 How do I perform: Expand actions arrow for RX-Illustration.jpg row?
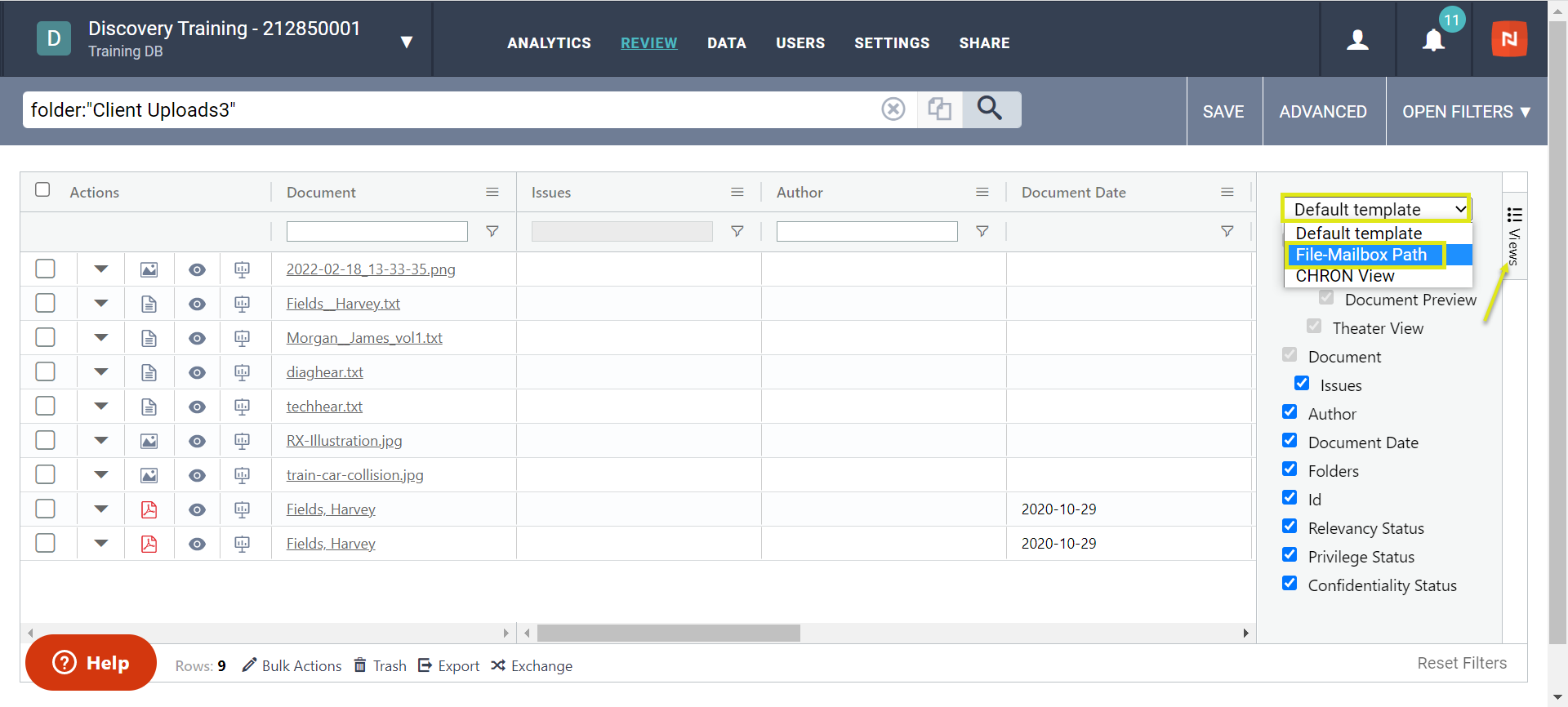click(x=100, y=441)
